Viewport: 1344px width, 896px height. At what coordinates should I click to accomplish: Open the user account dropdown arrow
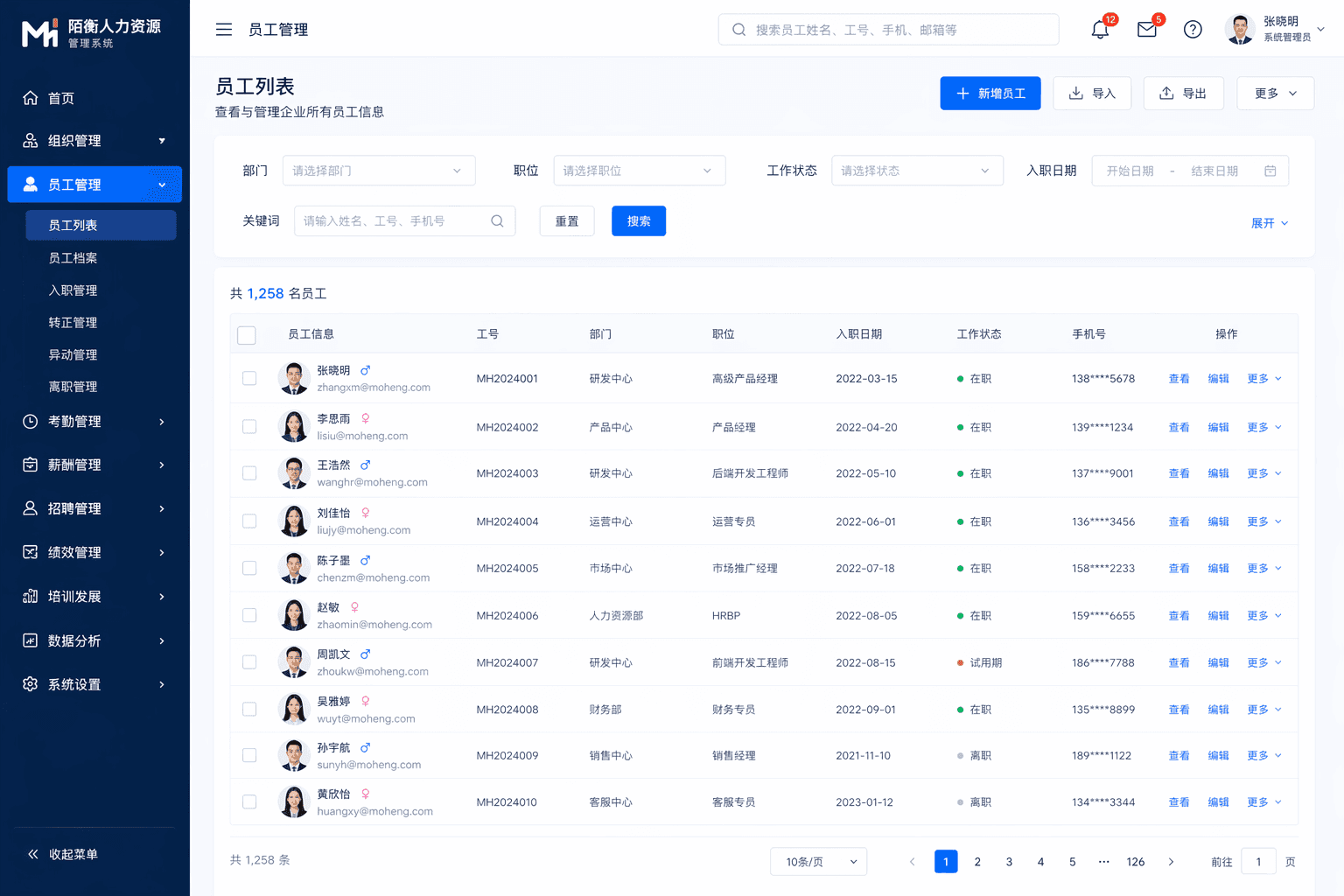tap(1321, 29)
